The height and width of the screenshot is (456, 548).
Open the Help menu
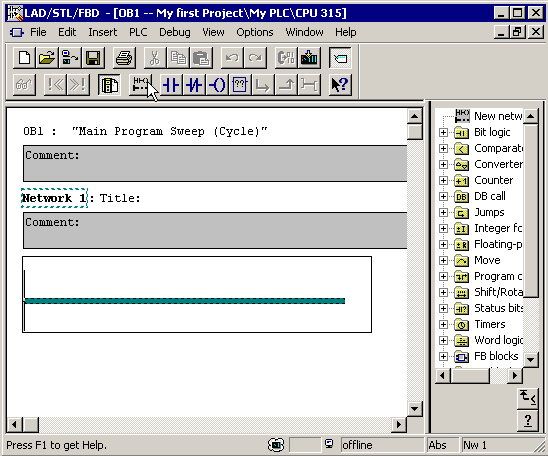(x=346, y=32)
